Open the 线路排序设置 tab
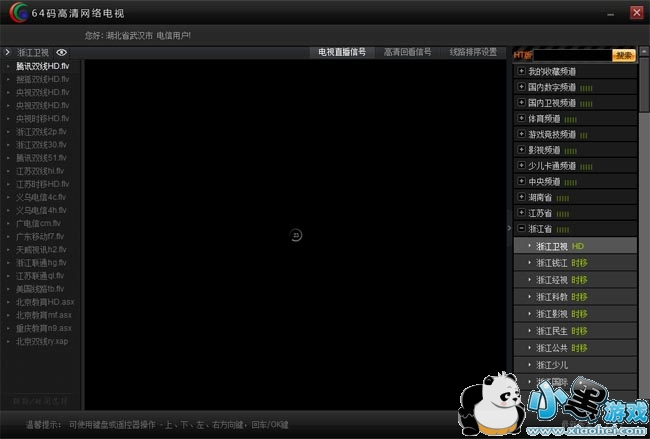Viewport: 650px width, 439px height. tap(473, 52)
